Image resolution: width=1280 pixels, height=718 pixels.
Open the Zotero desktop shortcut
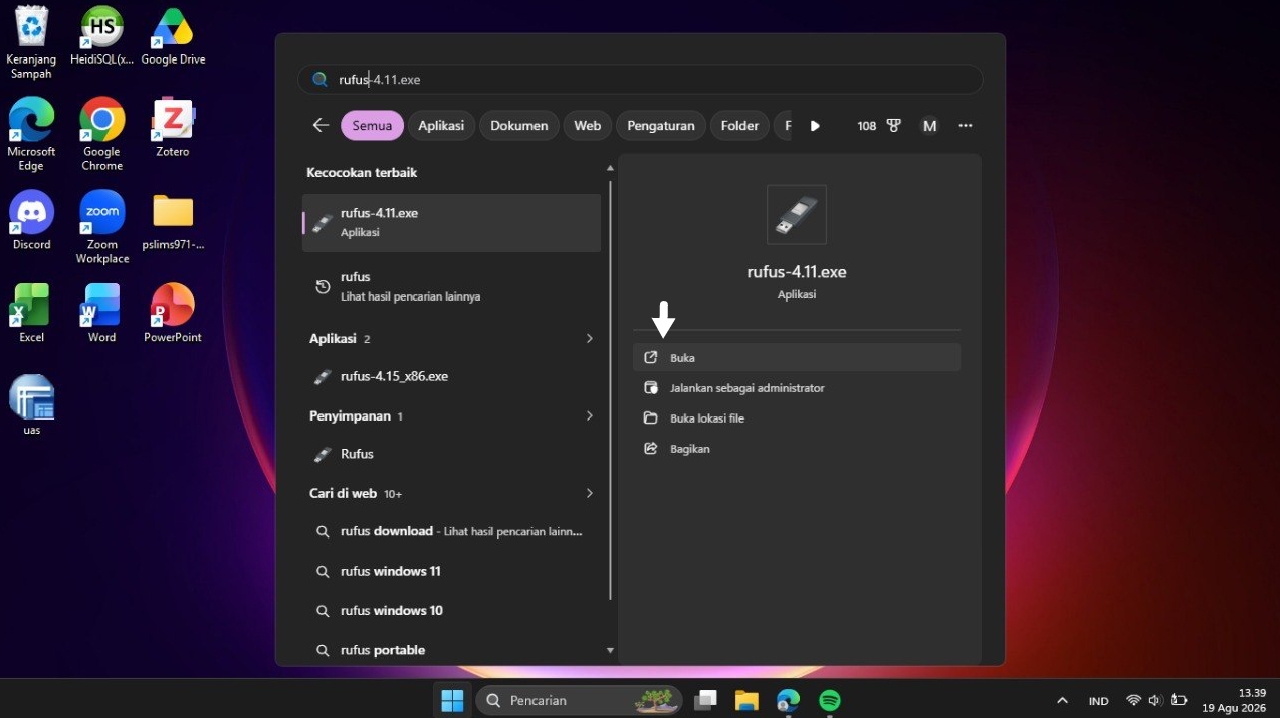[173, 128]
